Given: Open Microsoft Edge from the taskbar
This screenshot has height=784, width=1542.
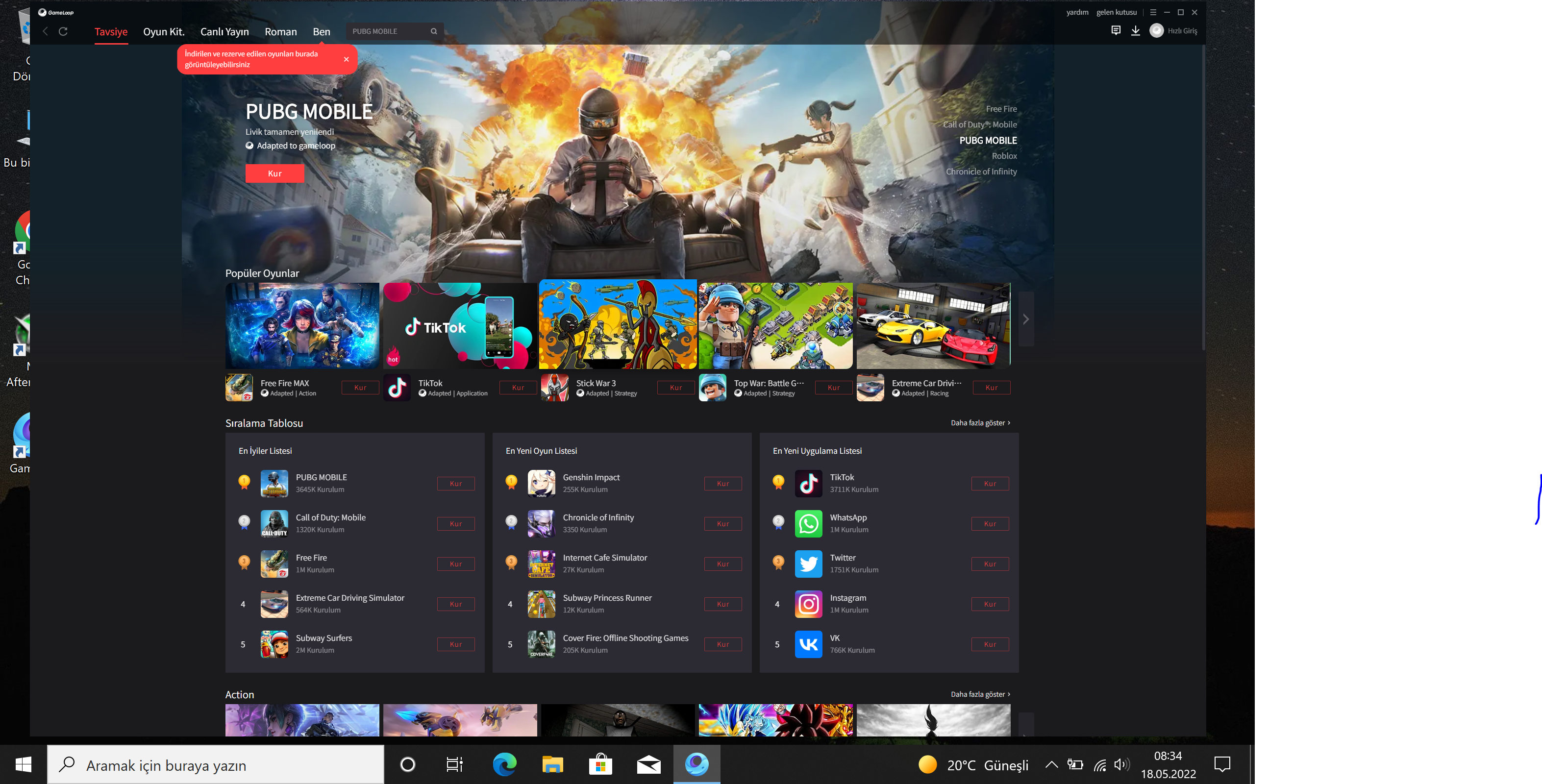Looking at the screenshot, I should tap(504, 764).
